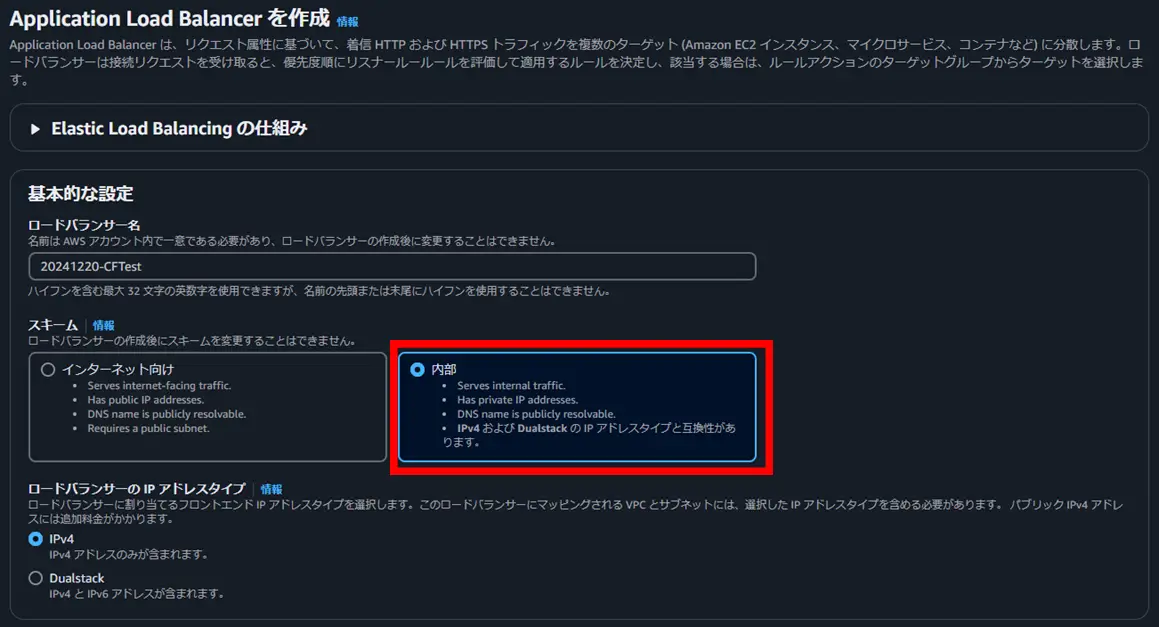1159x627 pixels.
Task: Click the スキーム section label
Action: tap(52, 325)
